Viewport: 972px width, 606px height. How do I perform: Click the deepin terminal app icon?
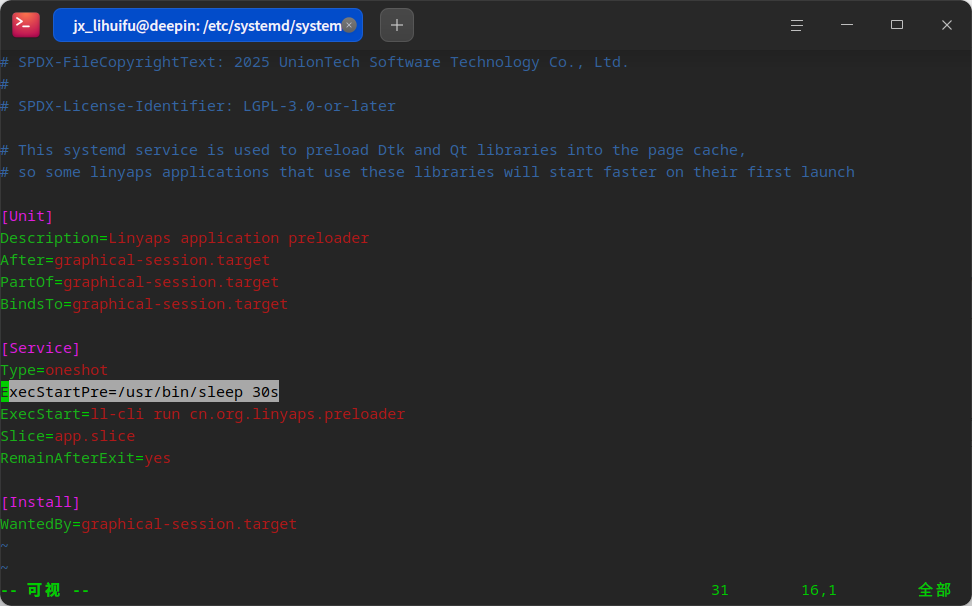click(x=25, y=25)
